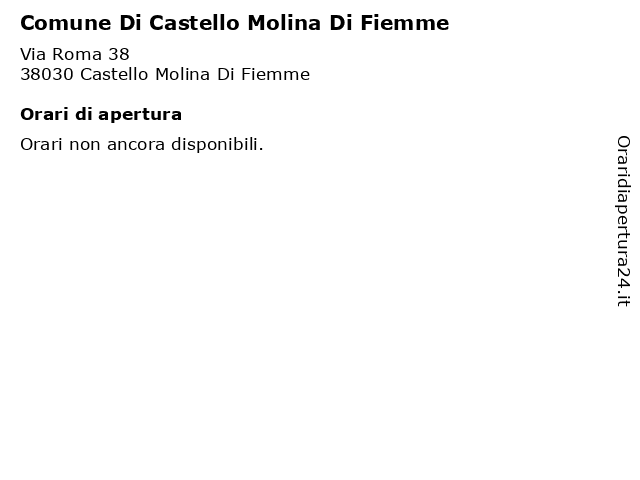
Task: Click Molina in the postal address line
Action: click(x=182, y=74)
